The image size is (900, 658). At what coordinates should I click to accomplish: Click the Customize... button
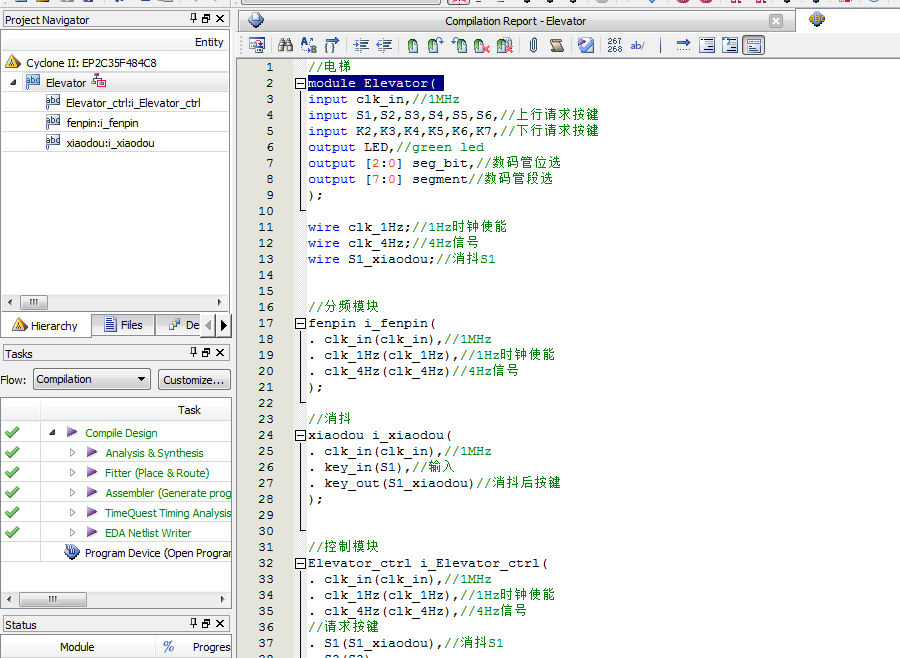[194, 380]
